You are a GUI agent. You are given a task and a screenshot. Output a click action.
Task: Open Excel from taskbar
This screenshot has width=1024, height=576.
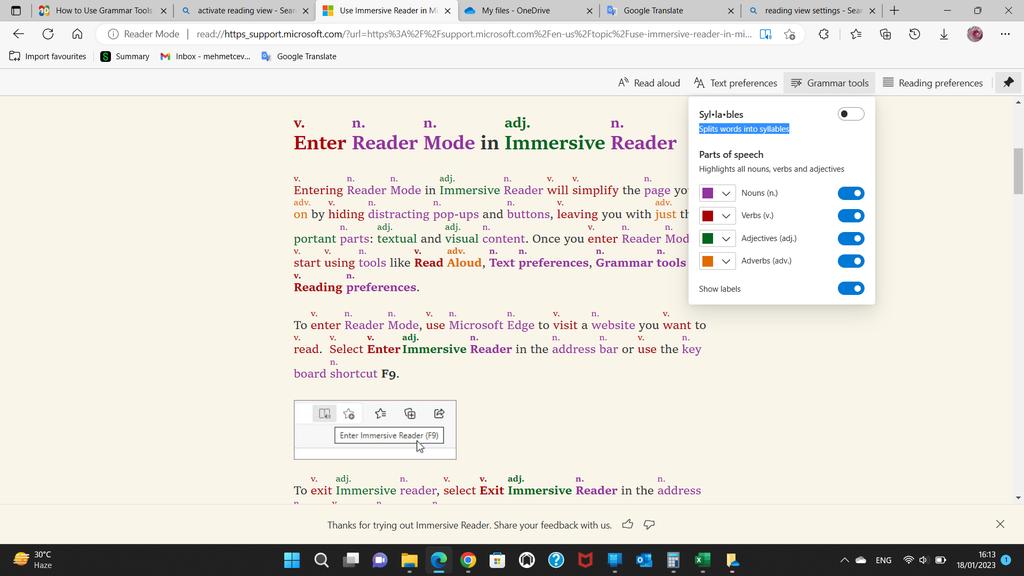click(703, 560)
